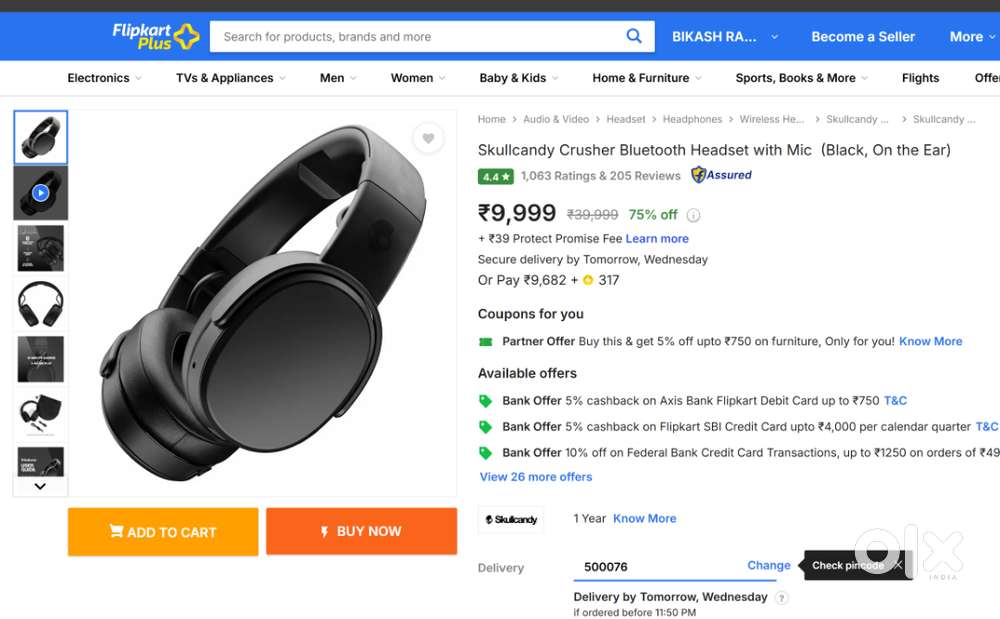This screenshot has height=619, width=1000.
Task: Click the Flipkart Plus logo
Action: point(156,36)
